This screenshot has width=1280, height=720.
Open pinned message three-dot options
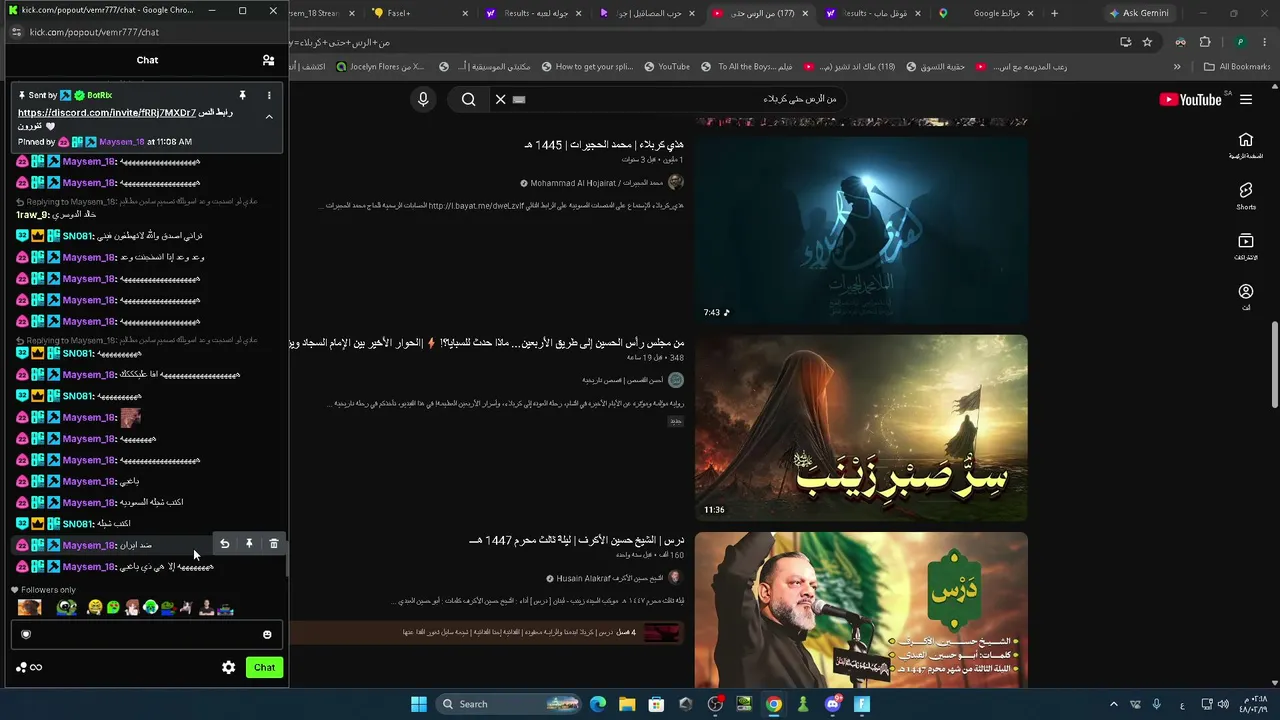click(269, 95)
